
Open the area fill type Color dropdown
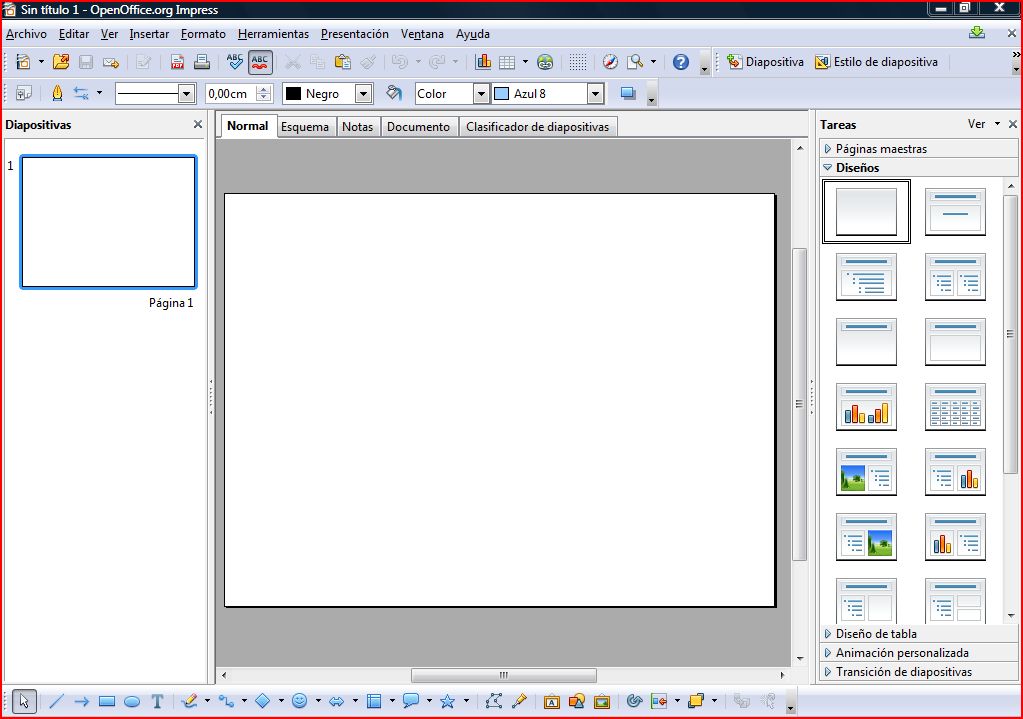click(x=481, y=94)
